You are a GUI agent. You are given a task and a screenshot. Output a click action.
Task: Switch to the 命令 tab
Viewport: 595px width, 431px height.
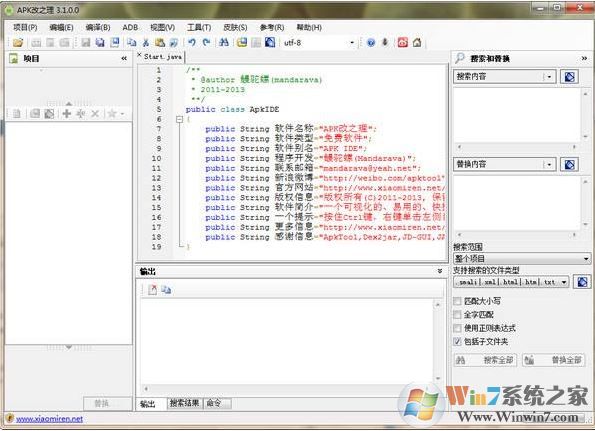(217, 403)
